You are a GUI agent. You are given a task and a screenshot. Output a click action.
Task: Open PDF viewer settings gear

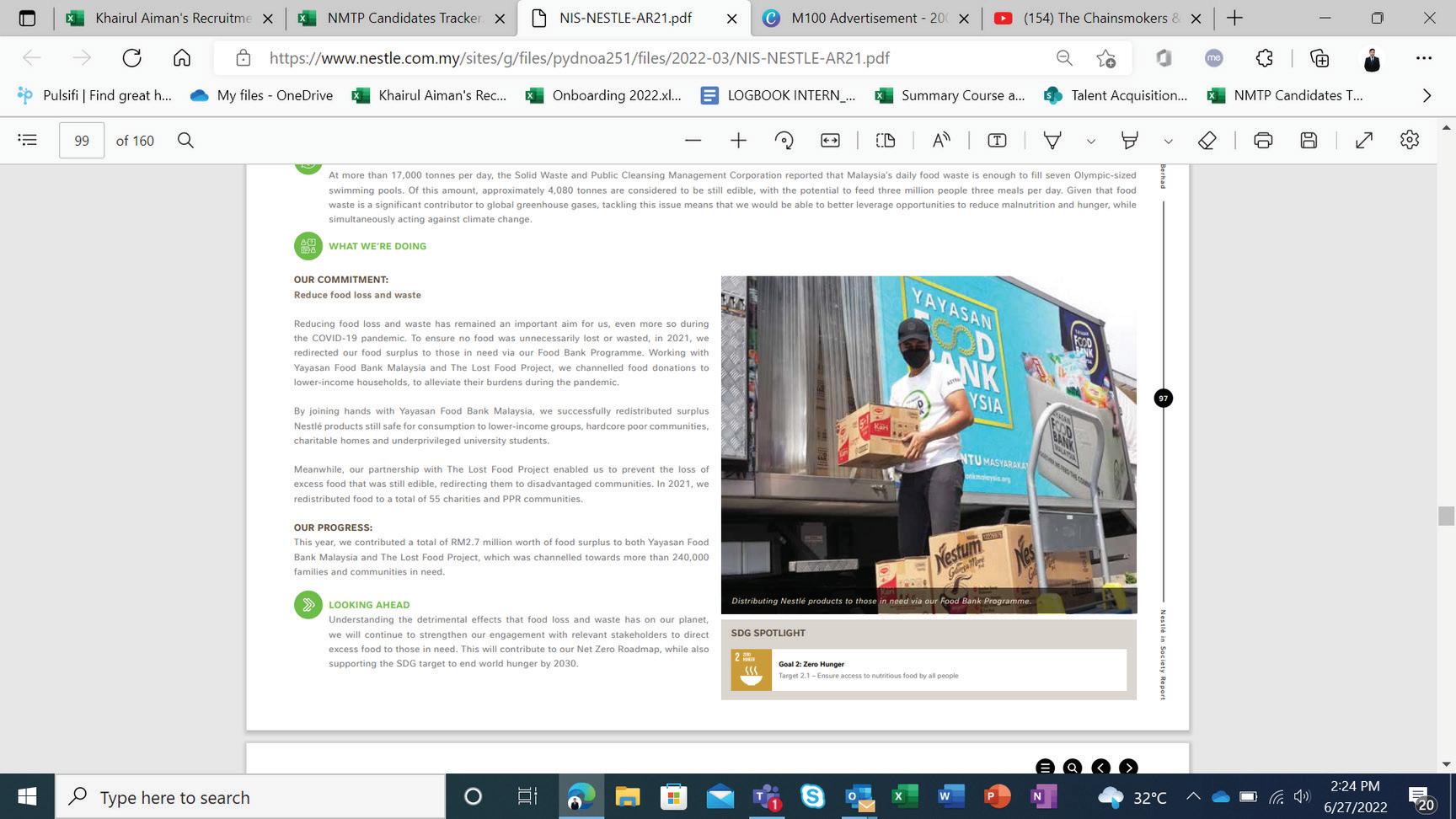1410,140
